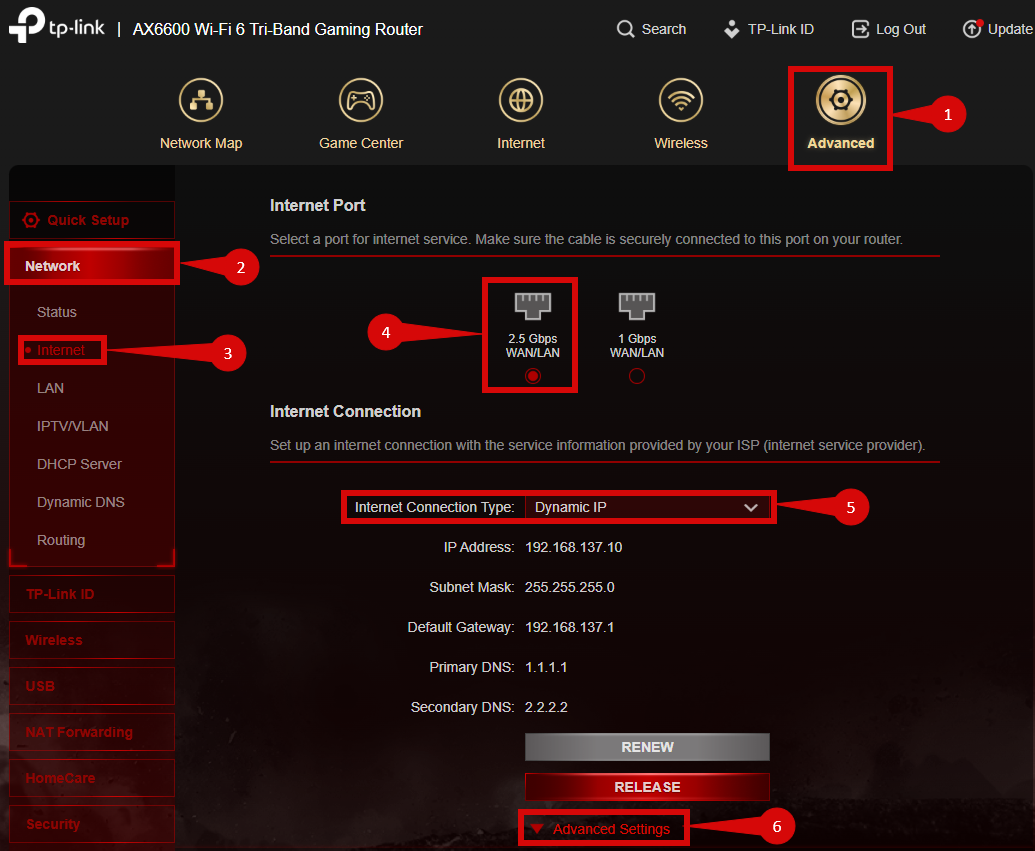Select the Advanced gear icon

[840, 100]
